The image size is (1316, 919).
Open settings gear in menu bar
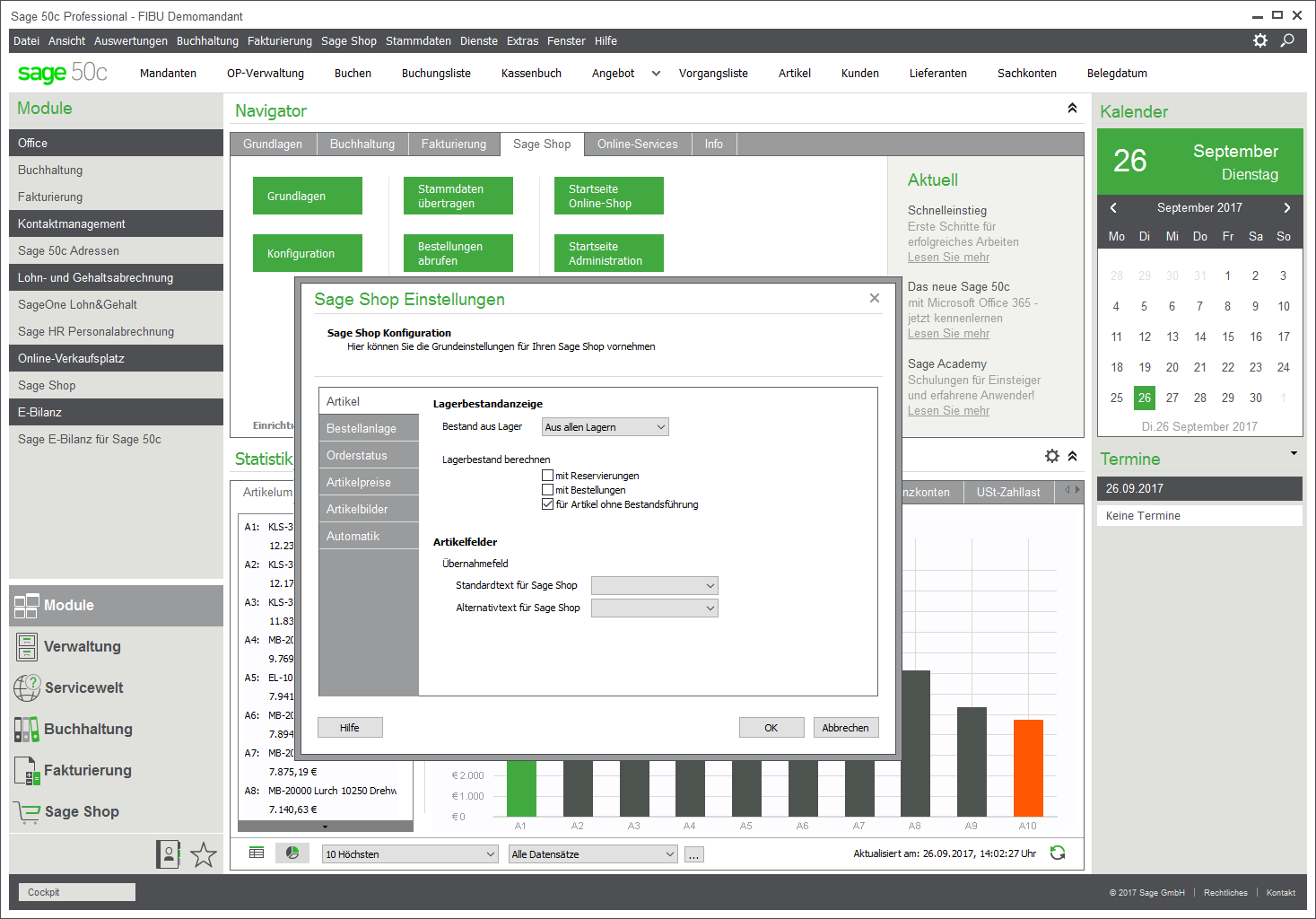tap(1260, 40)
